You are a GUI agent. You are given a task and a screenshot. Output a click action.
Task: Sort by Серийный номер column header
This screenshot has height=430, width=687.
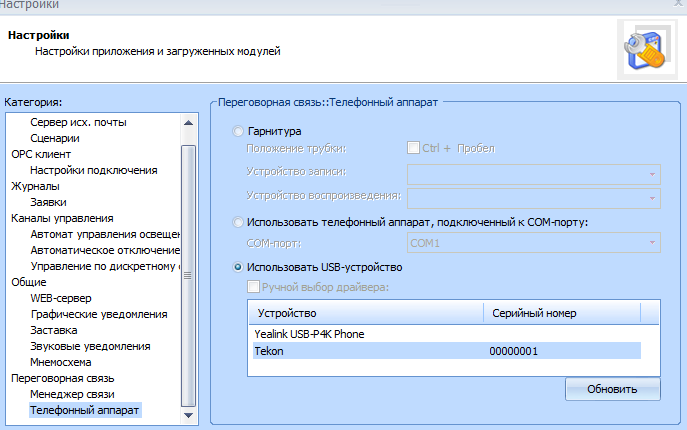coord(534,313)
